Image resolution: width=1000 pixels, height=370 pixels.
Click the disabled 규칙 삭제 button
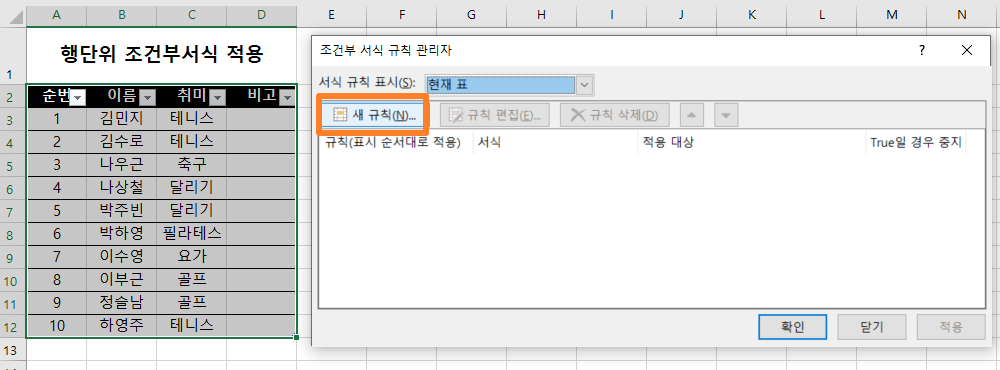click(x=614, y=115)
